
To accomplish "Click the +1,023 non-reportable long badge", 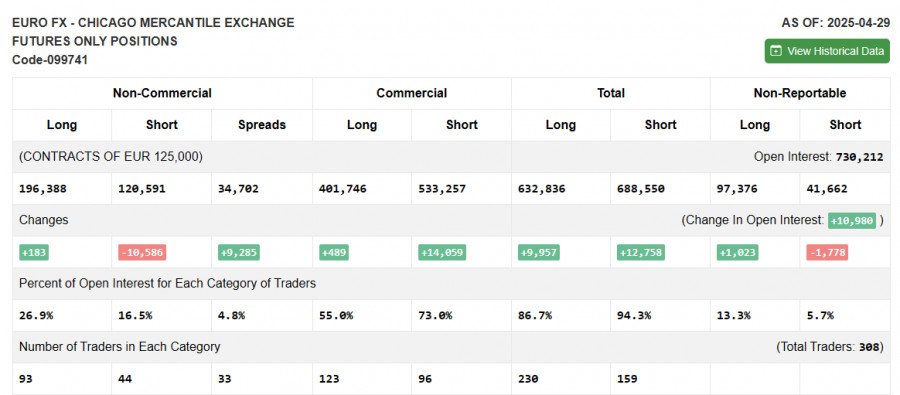I will tap(737, 253).
